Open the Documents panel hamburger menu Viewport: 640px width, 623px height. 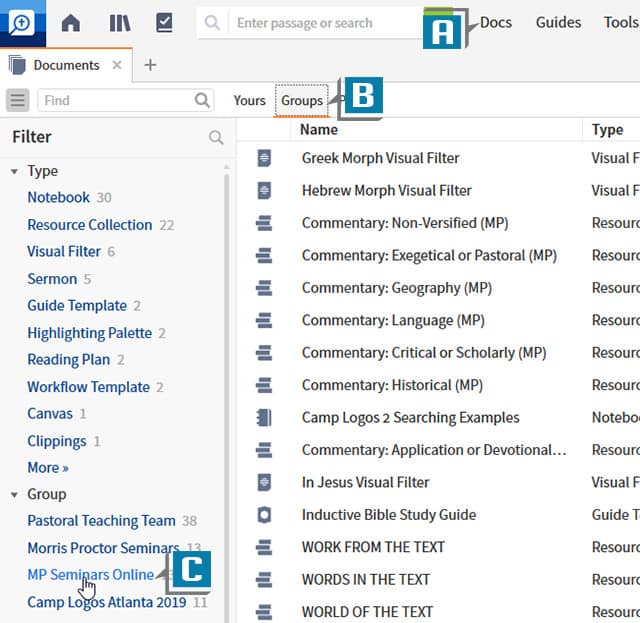pos(18,100)
